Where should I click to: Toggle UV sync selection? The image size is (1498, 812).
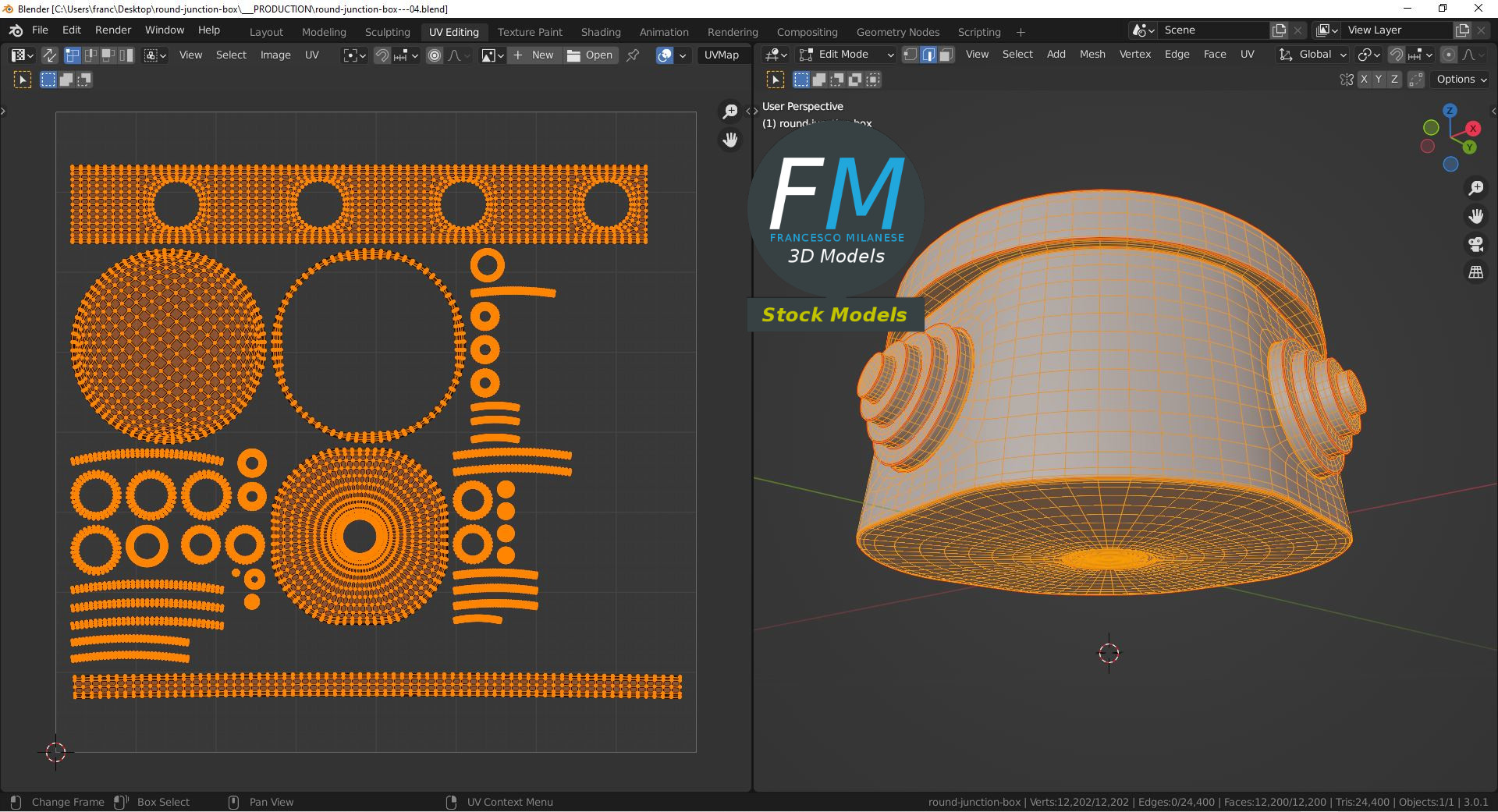click(x=49, y=55)
